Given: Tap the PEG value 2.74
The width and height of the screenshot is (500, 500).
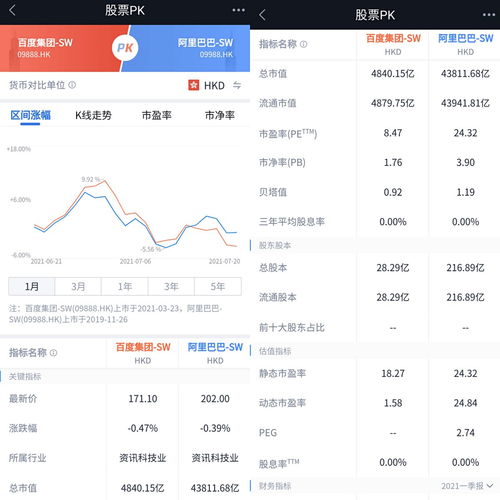Looking at the screenshot, I should point(465,433).
